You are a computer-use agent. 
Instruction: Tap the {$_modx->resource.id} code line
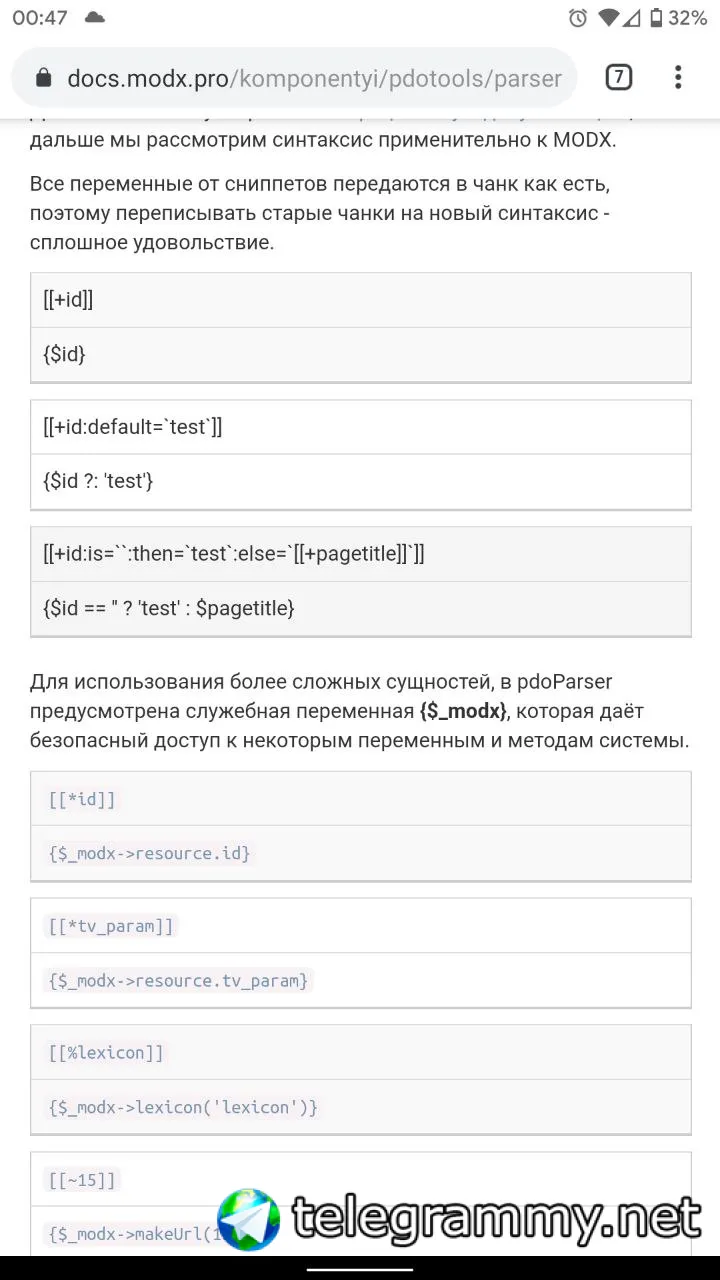point(150,853)
